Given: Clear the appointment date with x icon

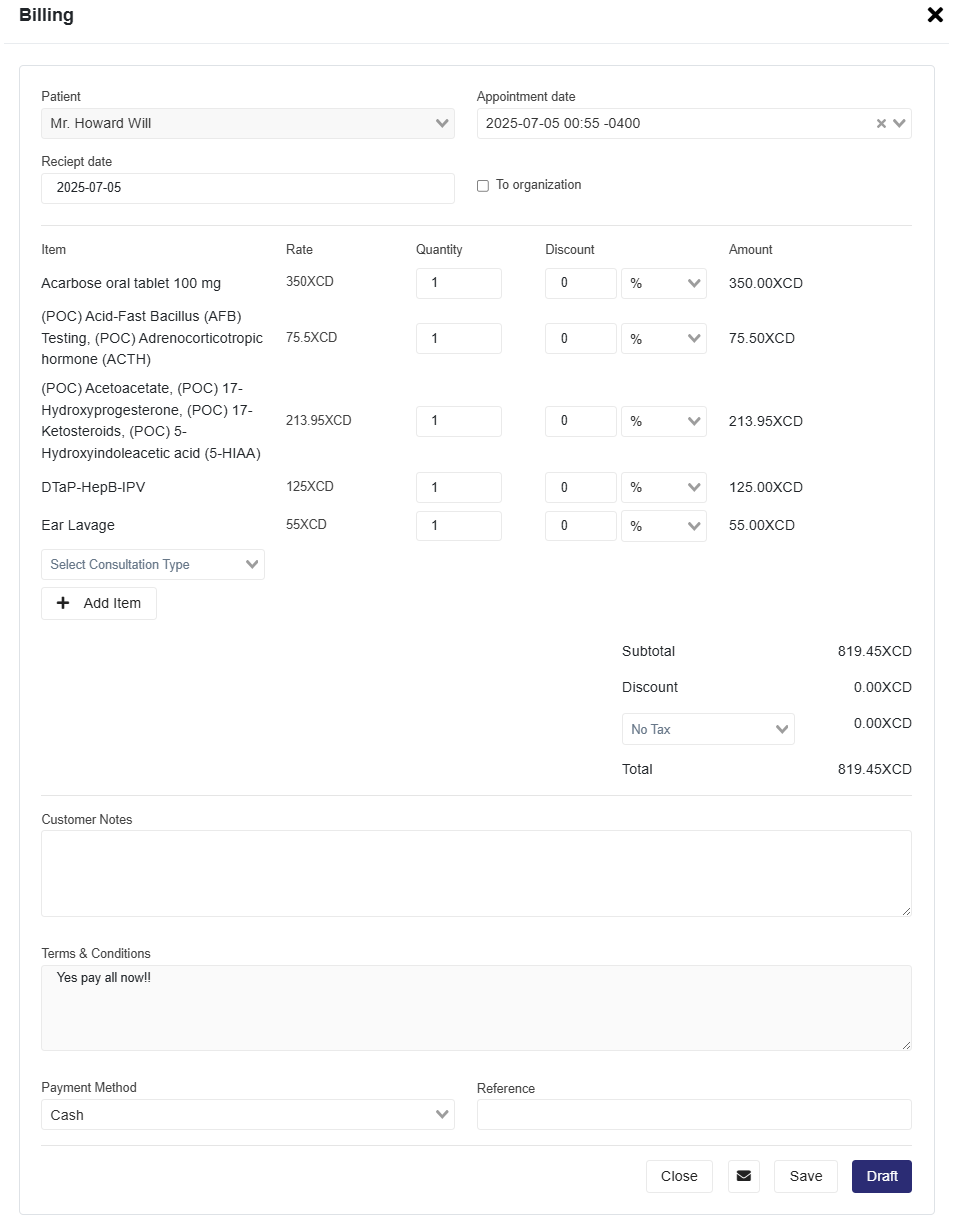Looking at the screenshot, I should [x=881, y=124].
